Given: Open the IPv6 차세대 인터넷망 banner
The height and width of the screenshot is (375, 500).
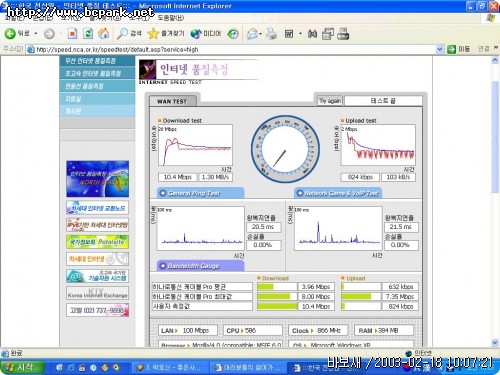Looking at the screenshot, I should (x=97, y=225).
